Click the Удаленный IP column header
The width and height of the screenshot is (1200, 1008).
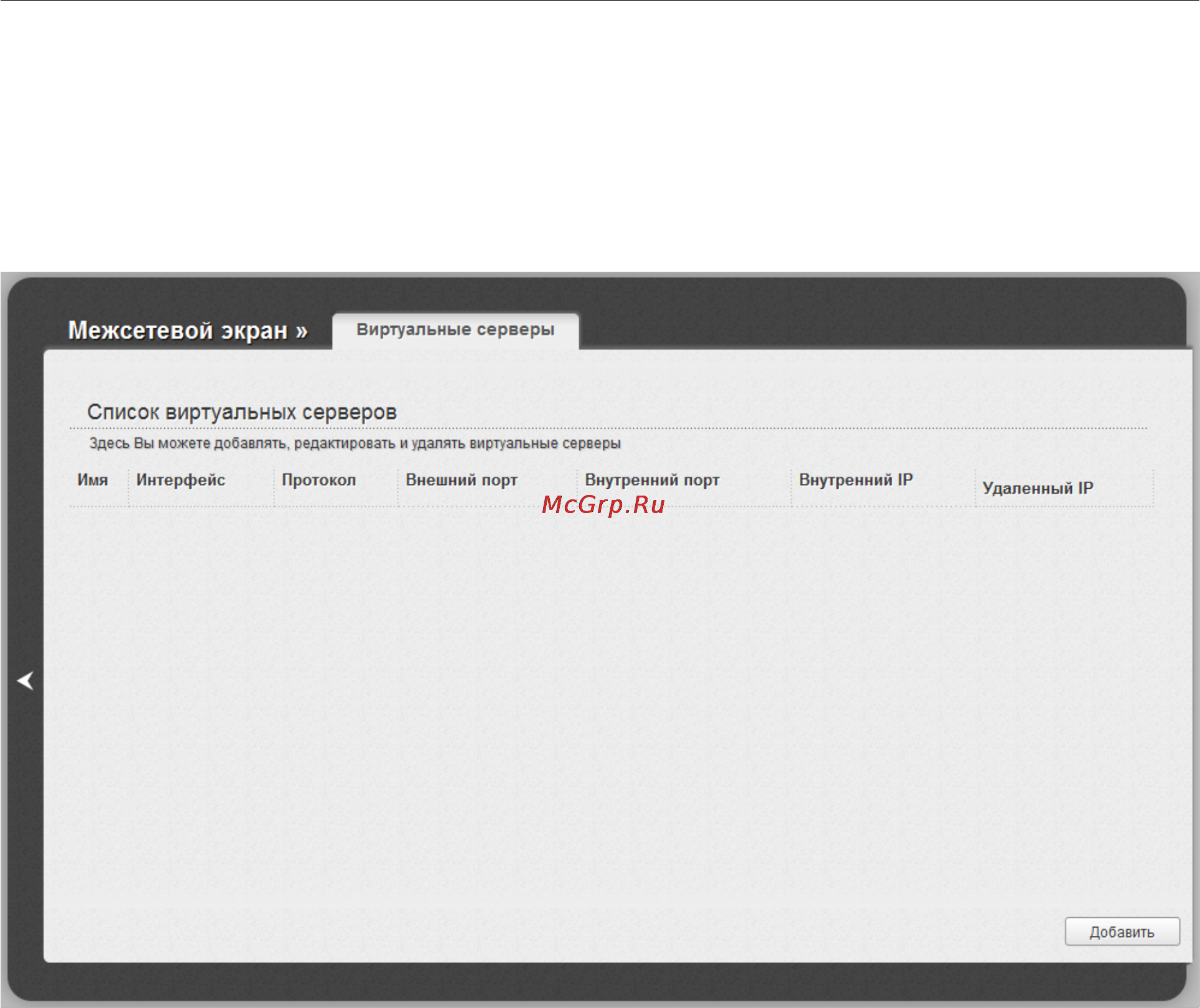1038,488
